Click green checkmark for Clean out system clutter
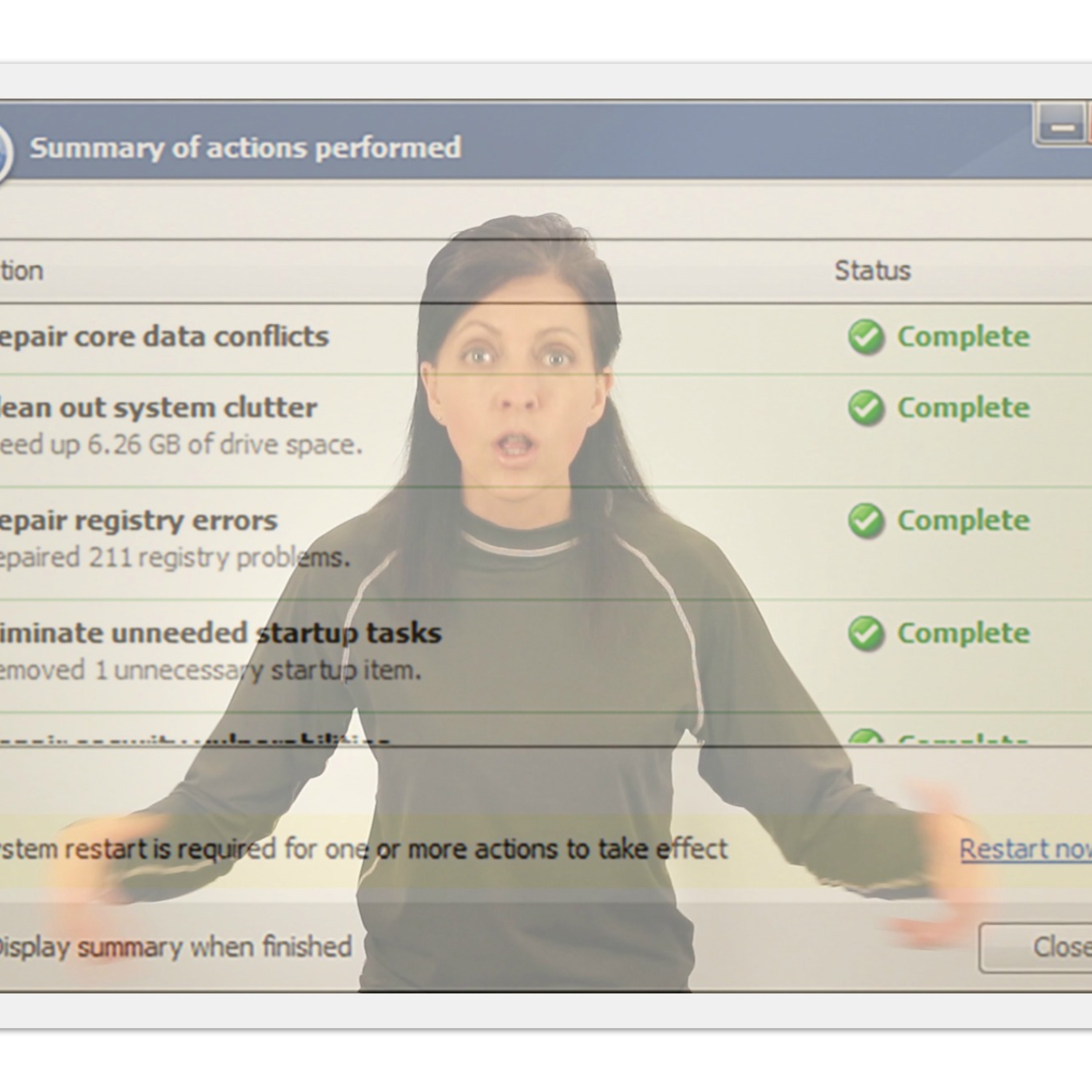This screenshot has width=1092, height=1092. tap(865, 408)
